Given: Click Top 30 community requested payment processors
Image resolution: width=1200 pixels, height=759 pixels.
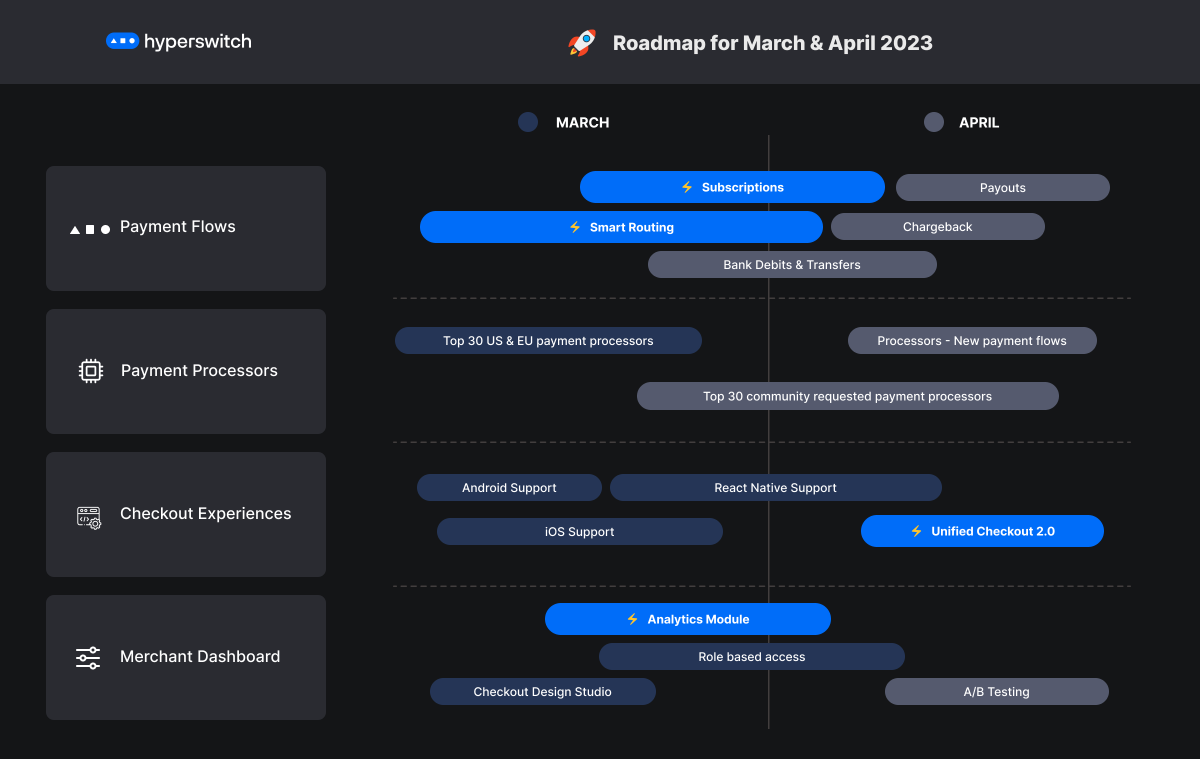Looking at the screenshot, I should [x=848, y=396].
